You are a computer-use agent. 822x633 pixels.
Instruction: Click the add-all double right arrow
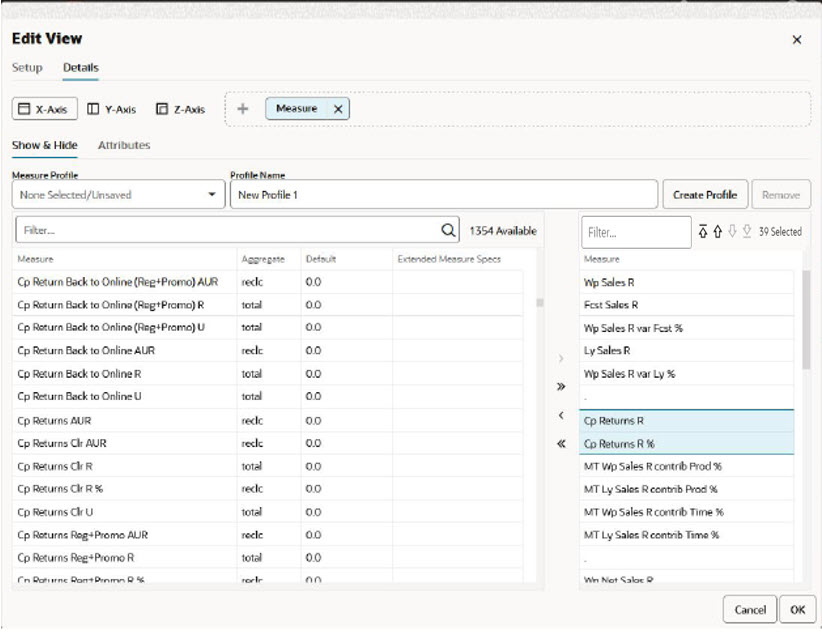pyautogui.click(x=561, y=387)
